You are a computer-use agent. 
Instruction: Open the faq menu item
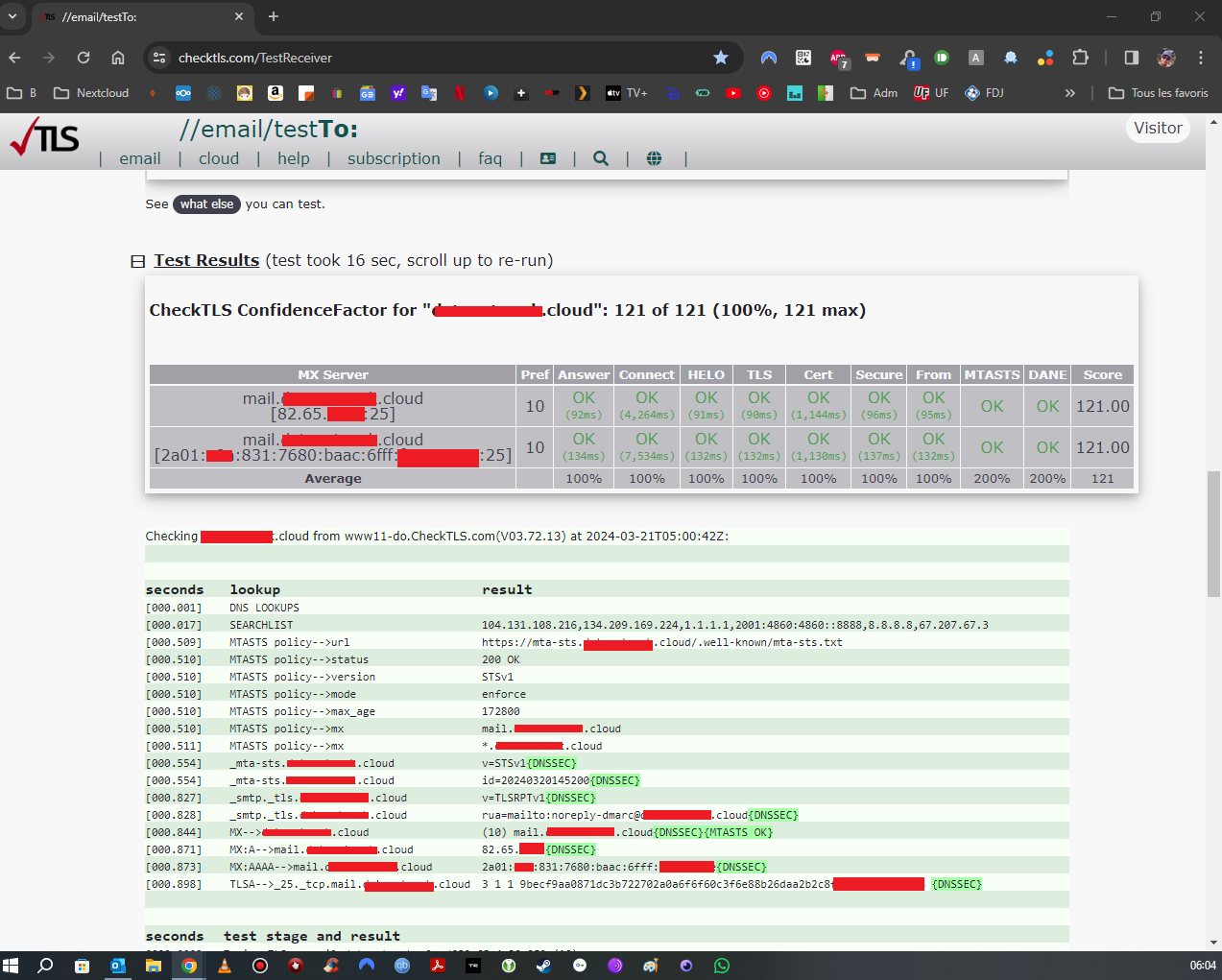coord(490,158)
